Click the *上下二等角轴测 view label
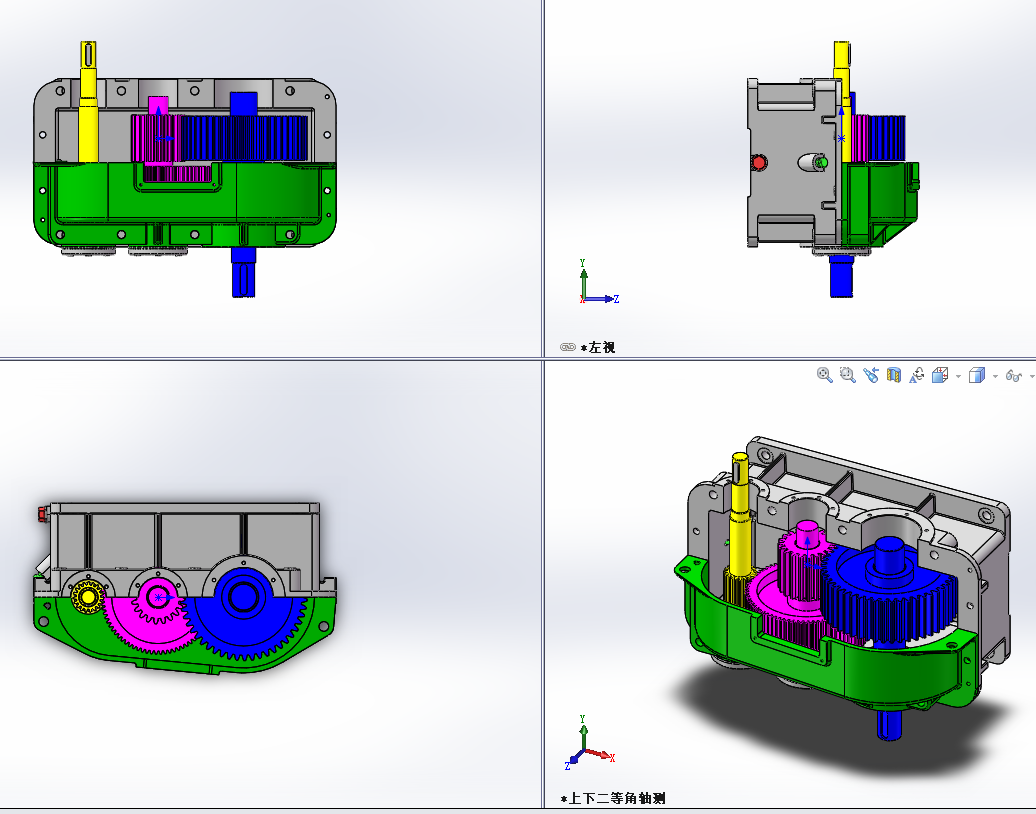 612,798
